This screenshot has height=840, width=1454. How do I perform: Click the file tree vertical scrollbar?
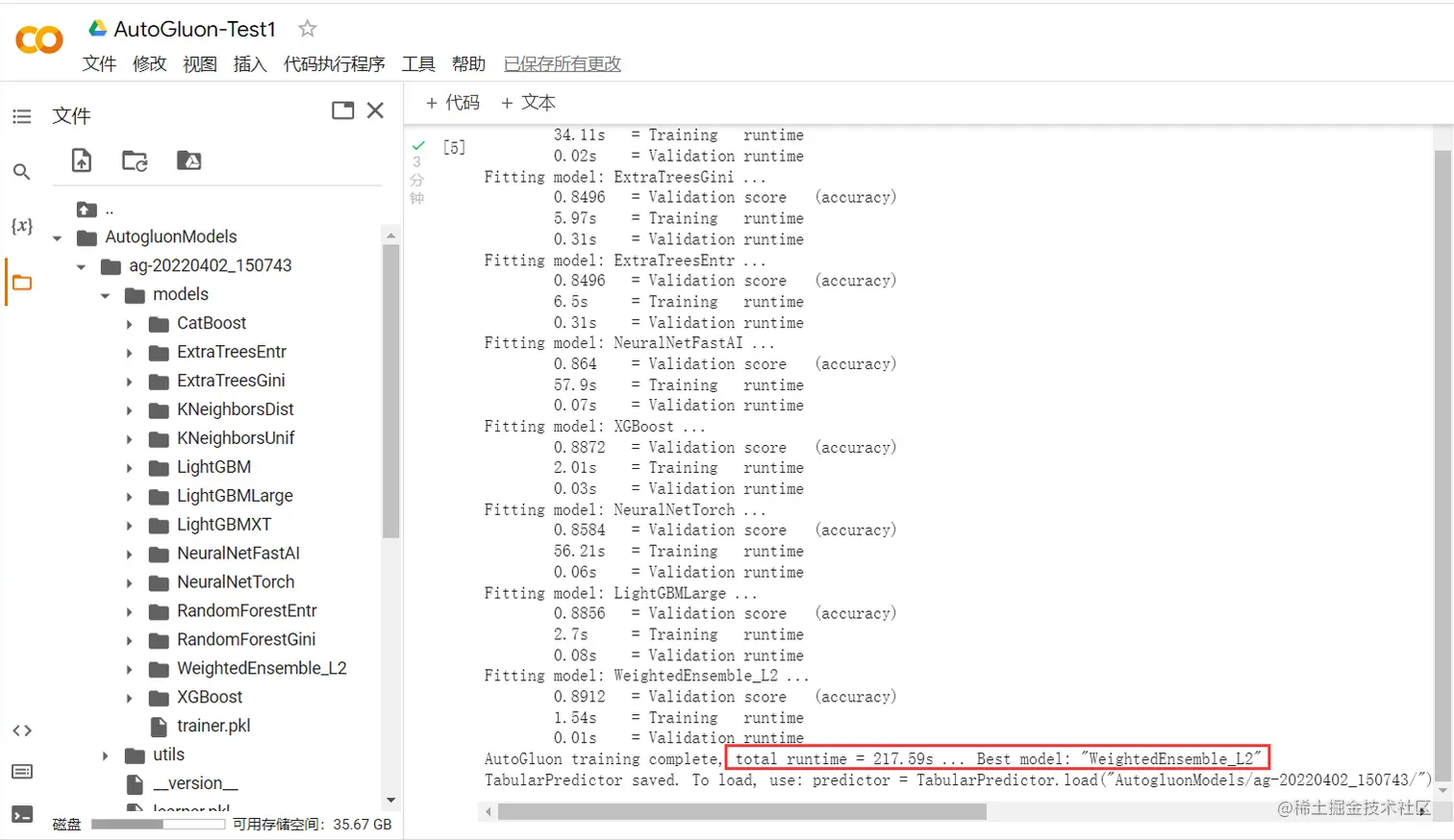point(390,391)
